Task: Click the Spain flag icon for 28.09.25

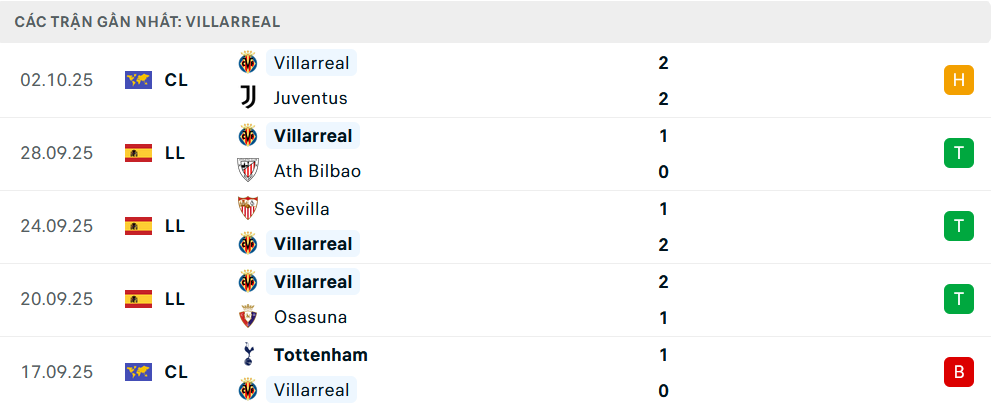Action: pyautogui.click(x=138, y=153)
